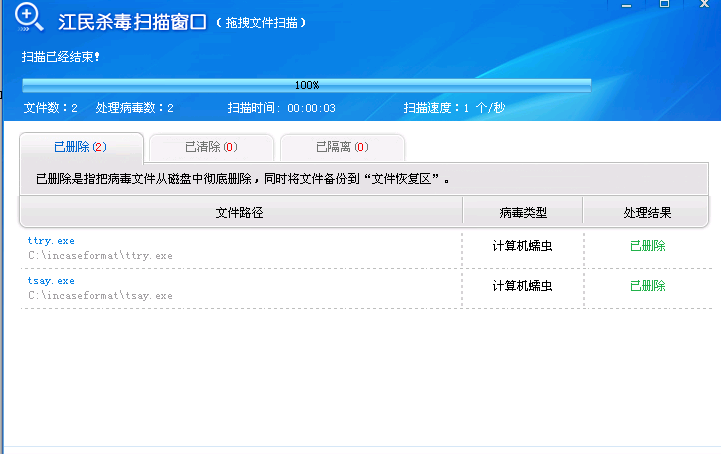
Task: Open the 已隔离 (0) tab
Action: (x=342, y=147)
